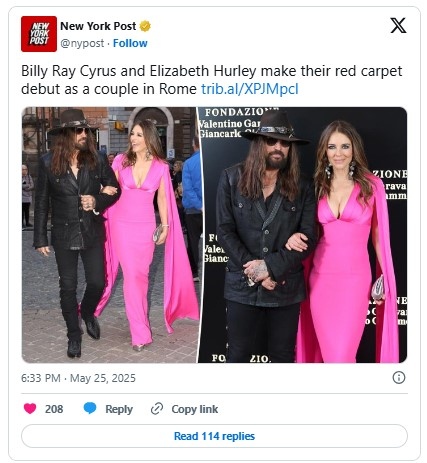This screenshot has width=427, height=463.
Task: Open the New York Post profile name
Action: pos(98,26)
